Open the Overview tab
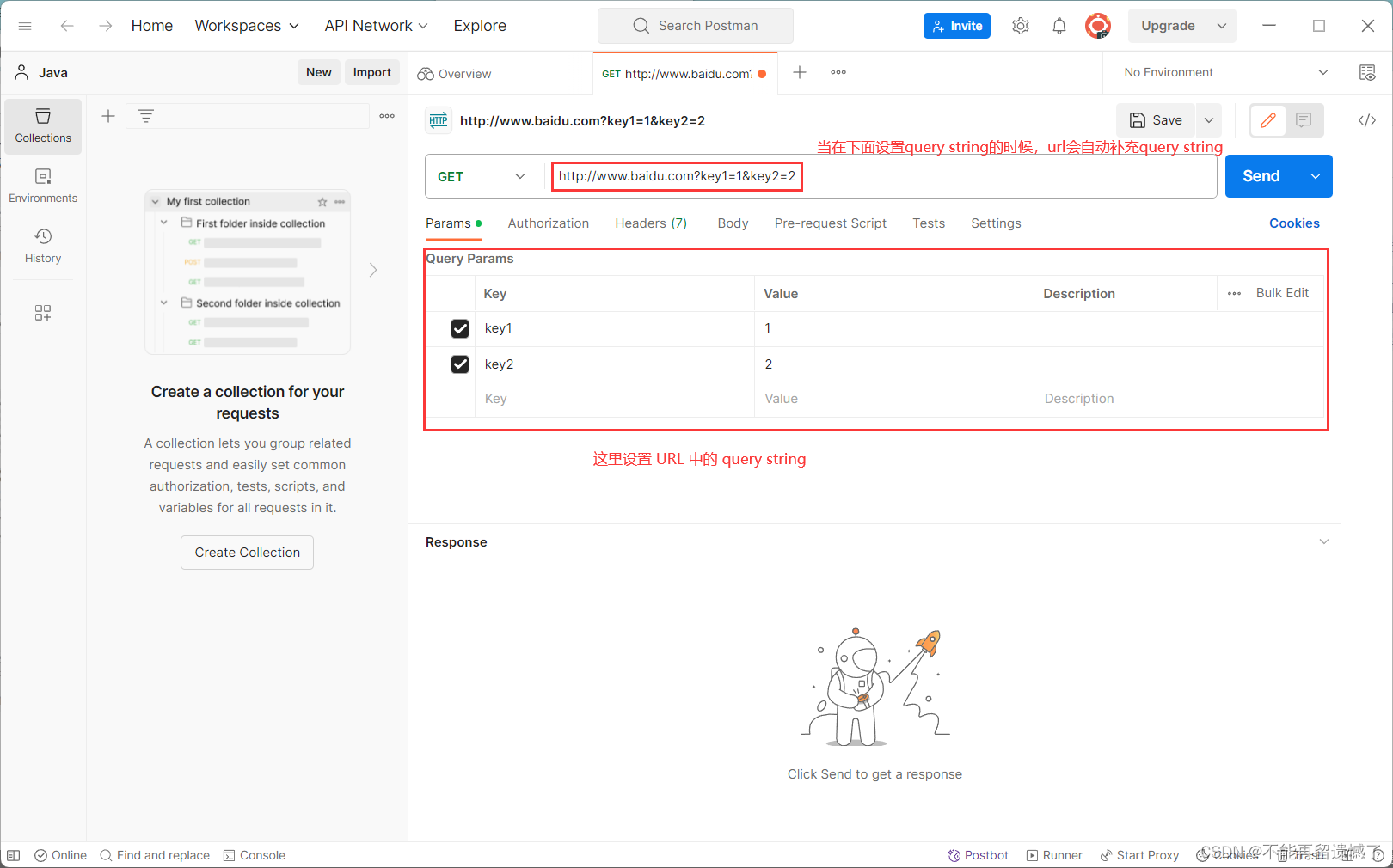 coord(454,73)
